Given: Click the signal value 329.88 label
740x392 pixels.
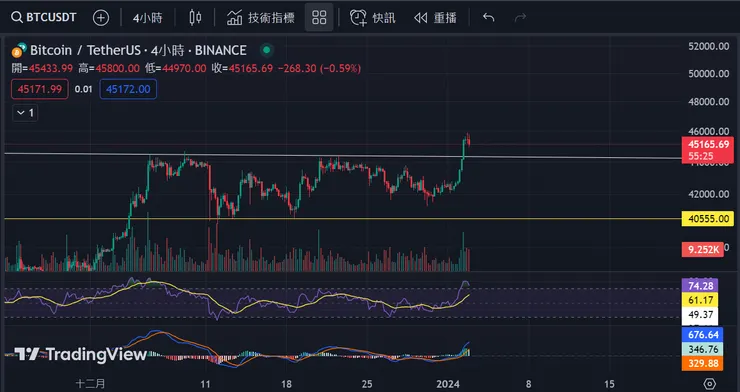Looking at the screenshot, I should pyautogui.click(x=702, y=363).
